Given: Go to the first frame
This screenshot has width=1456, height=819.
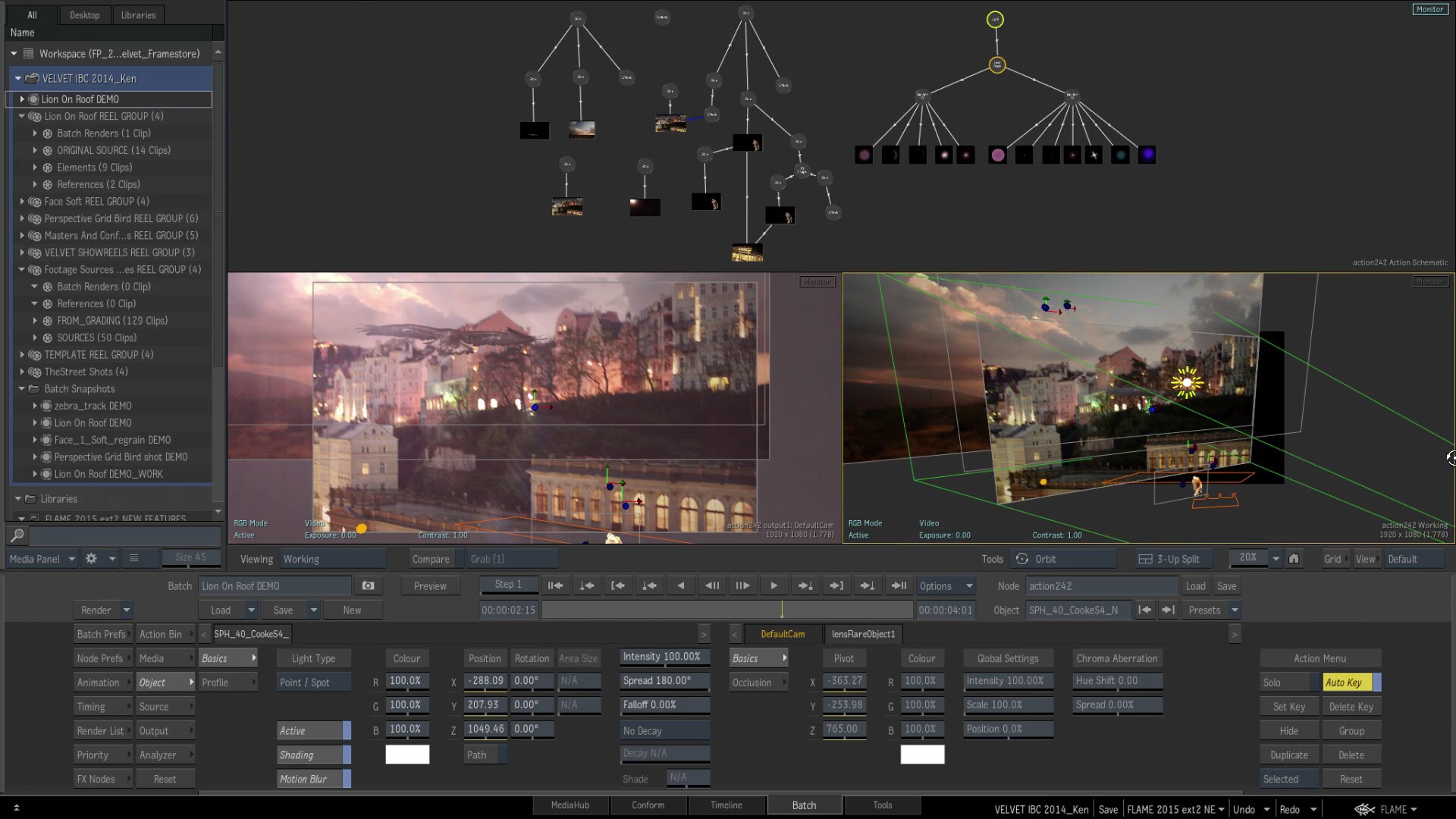Looking at the screenshot, I should click(555, 586).
